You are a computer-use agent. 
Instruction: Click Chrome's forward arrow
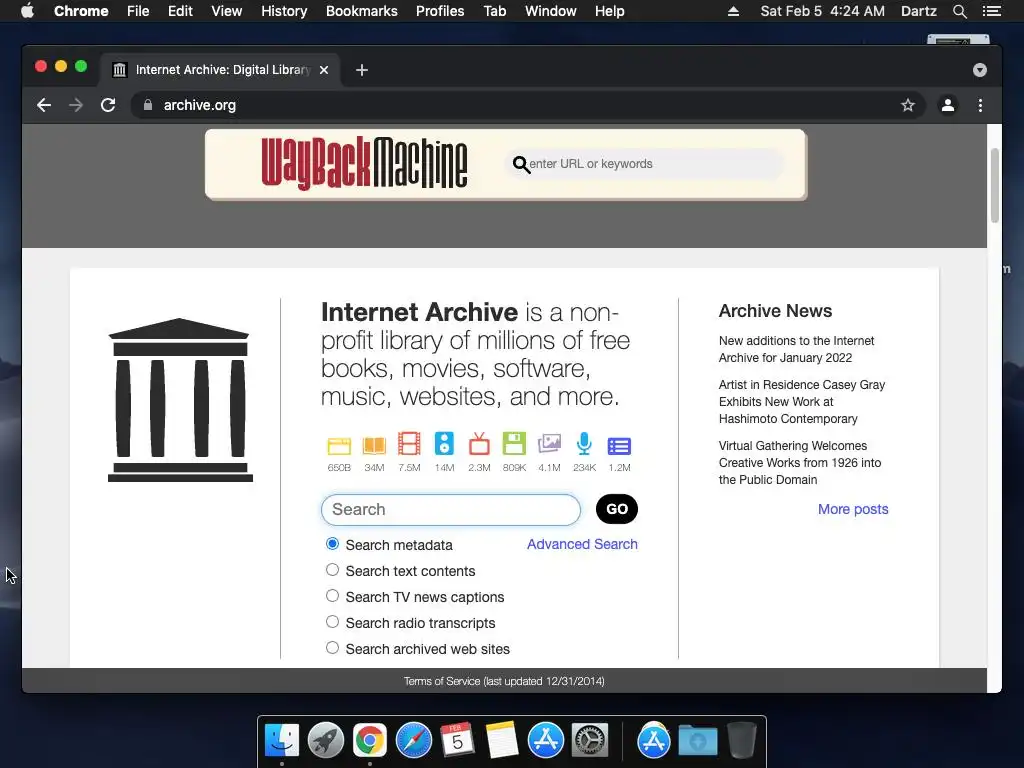click(x=76, y=105)
